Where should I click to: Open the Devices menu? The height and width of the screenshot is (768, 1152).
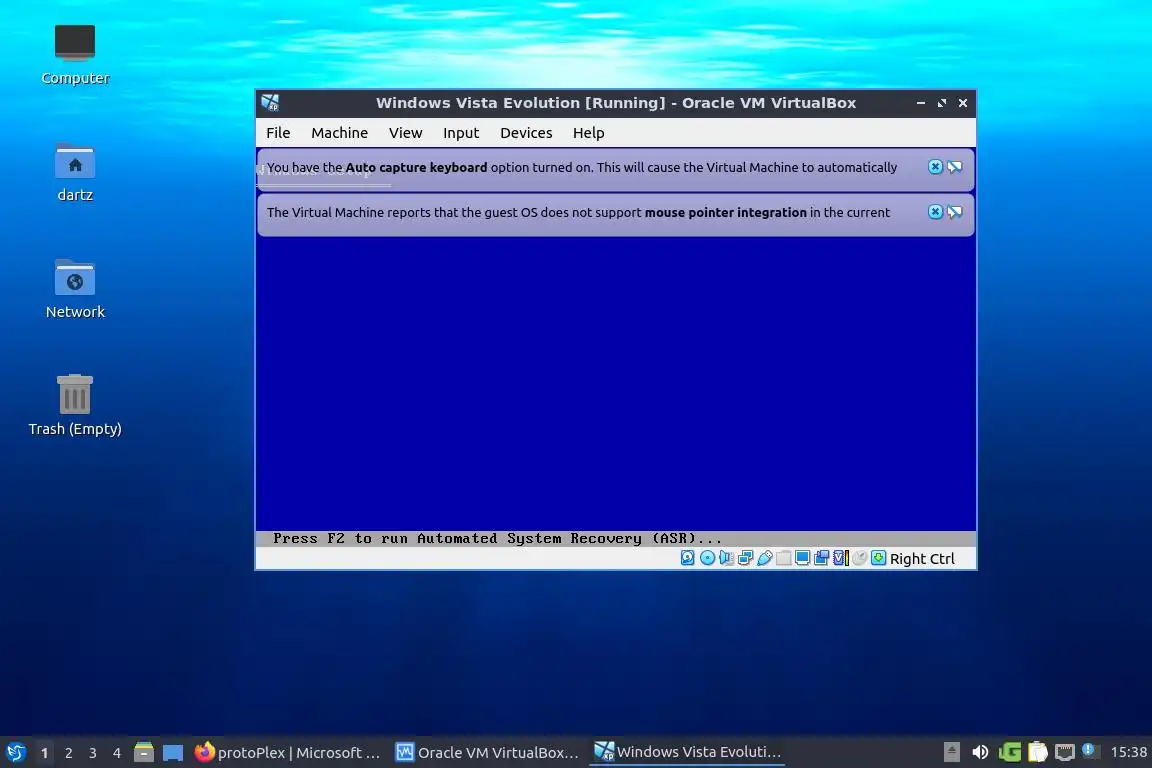pos(526,133)
